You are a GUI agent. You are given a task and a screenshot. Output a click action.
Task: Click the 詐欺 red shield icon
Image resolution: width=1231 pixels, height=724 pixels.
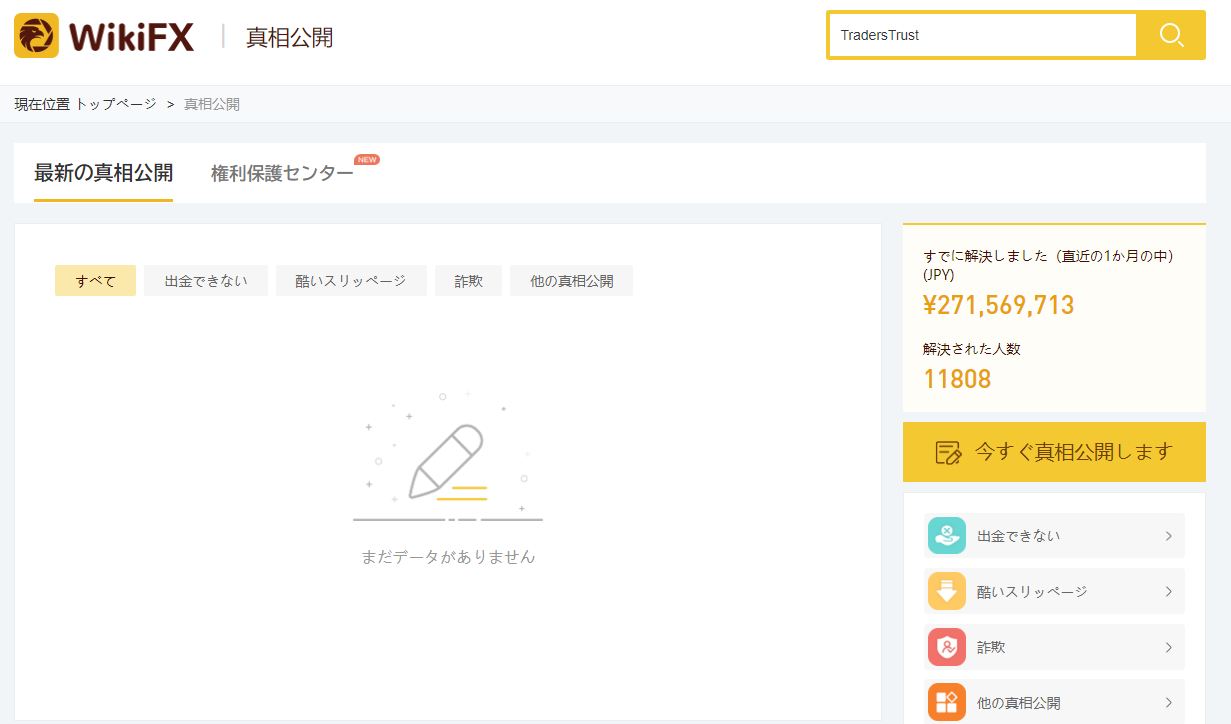(x=946, y=647)
